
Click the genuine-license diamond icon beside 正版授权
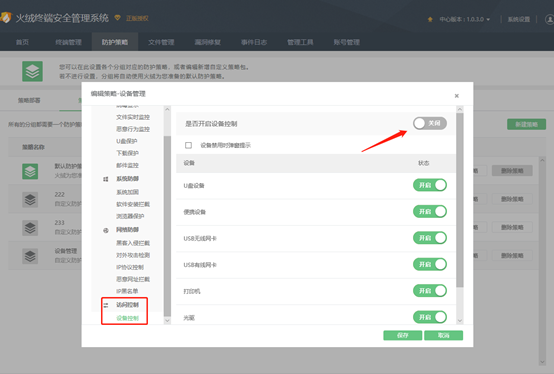click(x=118, y=18)
